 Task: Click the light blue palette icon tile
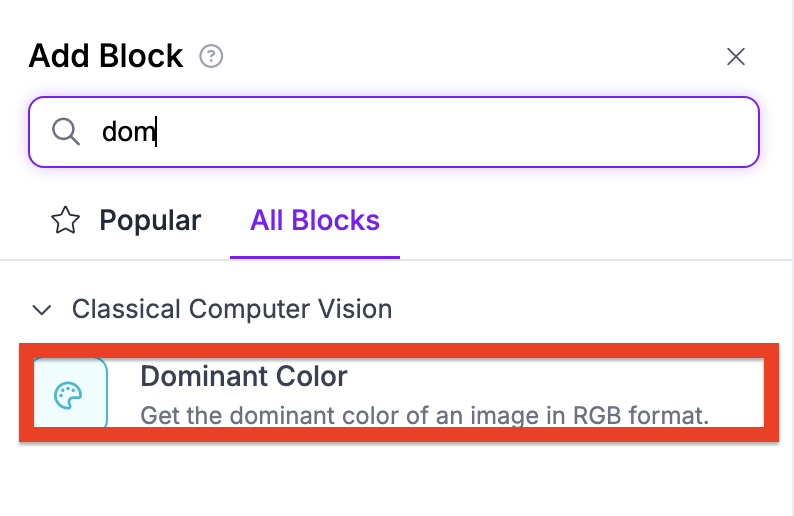[70, 393]
